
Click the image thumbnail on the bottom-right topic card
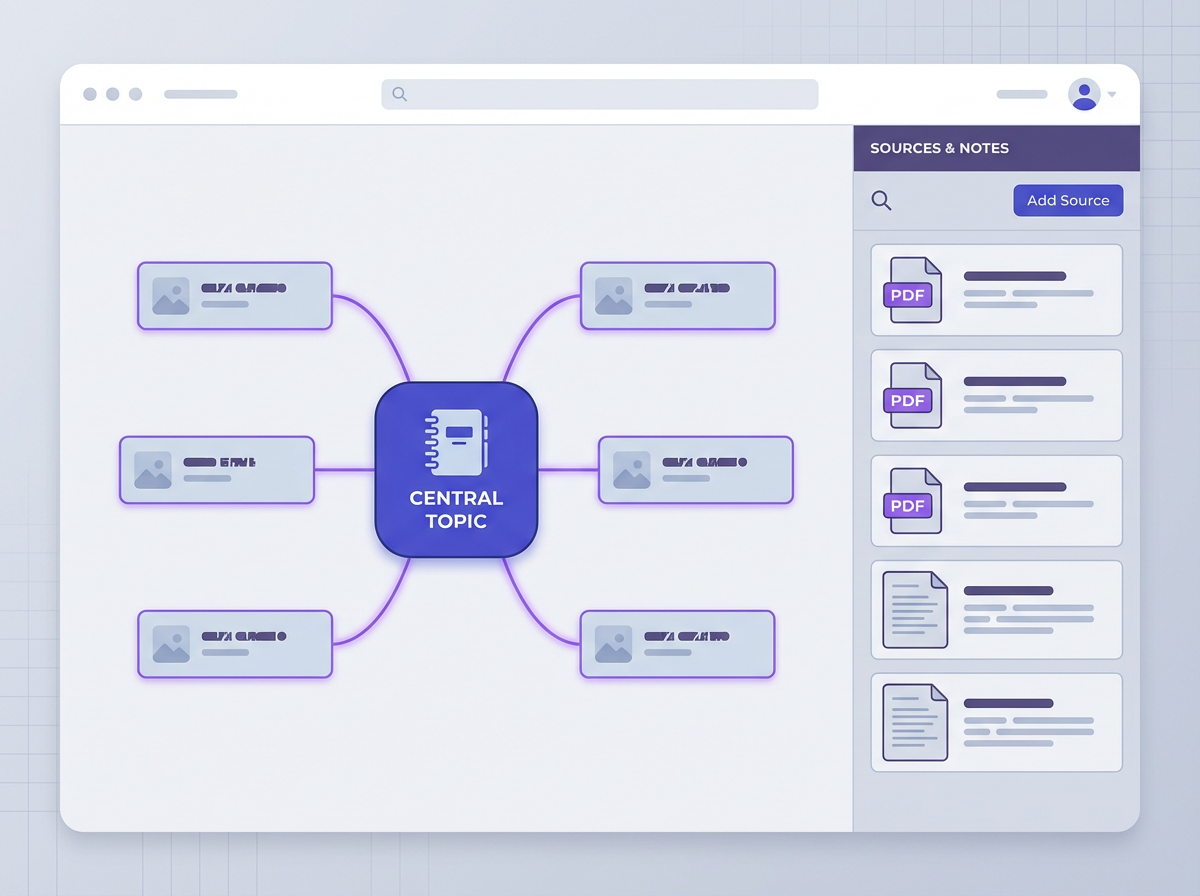tap(612, 644)
